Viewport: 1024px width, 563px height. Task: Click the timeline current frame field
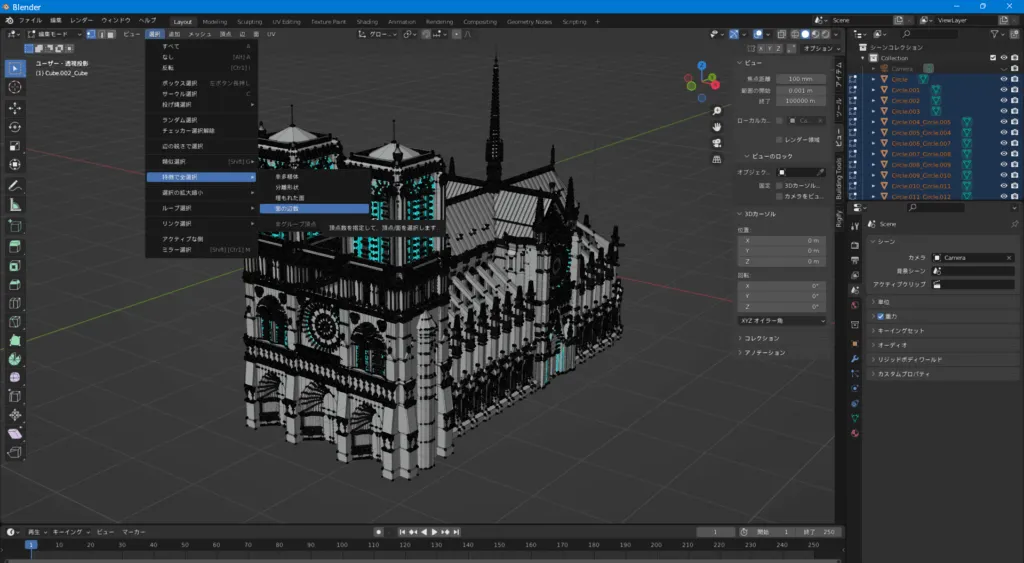point(716,532)
